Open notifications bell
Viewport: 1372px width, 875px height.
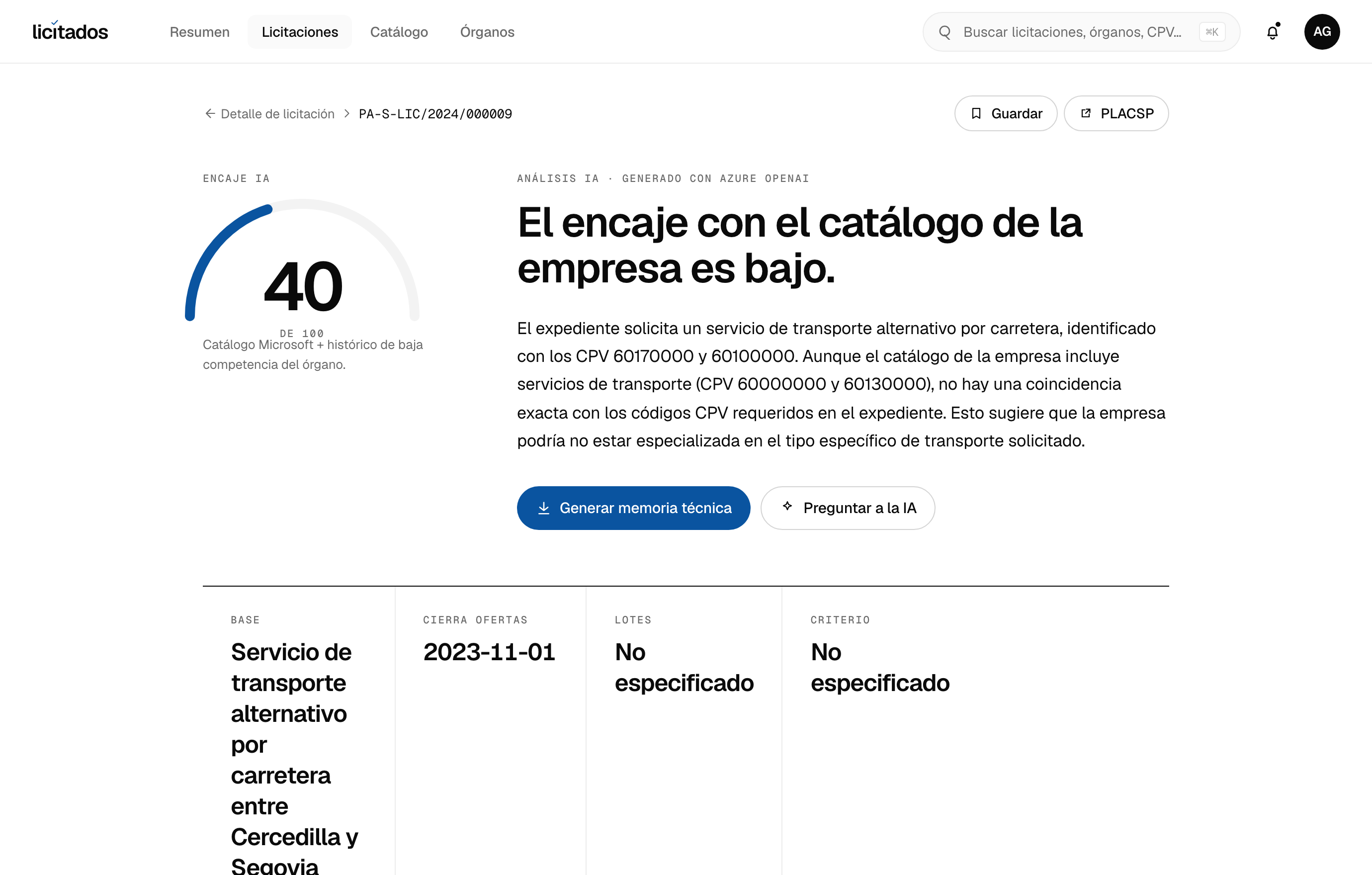click(x=1273, y=32)
